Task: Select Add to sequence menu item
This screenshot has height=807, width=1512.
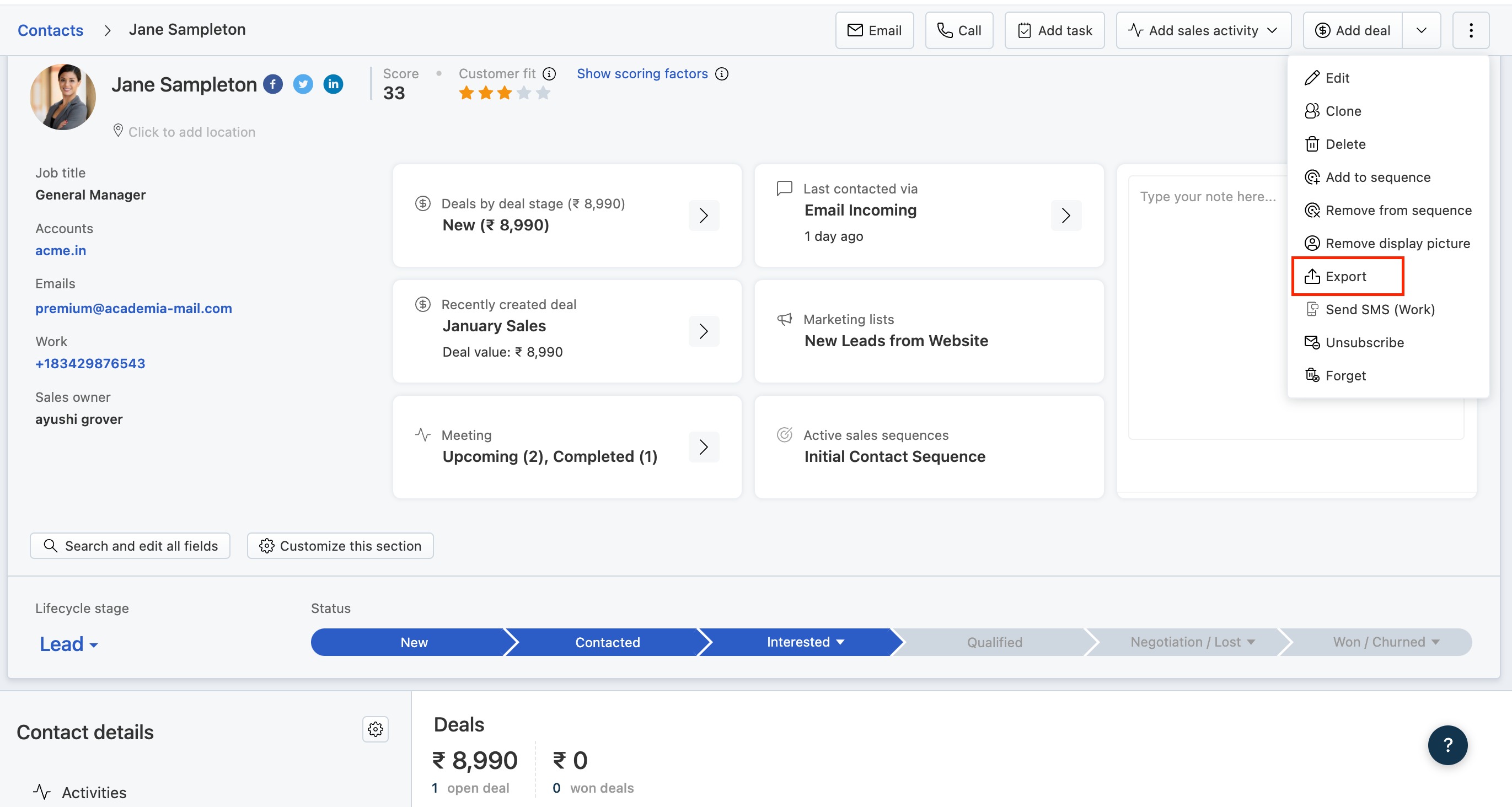Action: [1377, 177]
